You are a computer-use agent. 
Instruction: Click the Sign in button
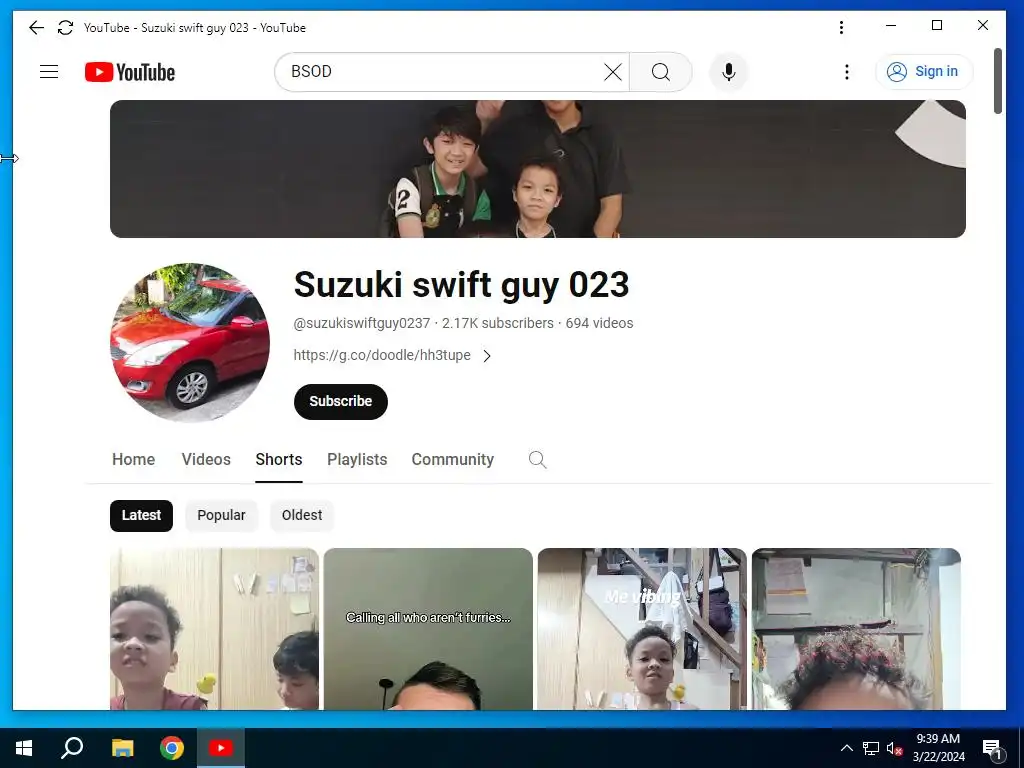click(x=923, y=72)
